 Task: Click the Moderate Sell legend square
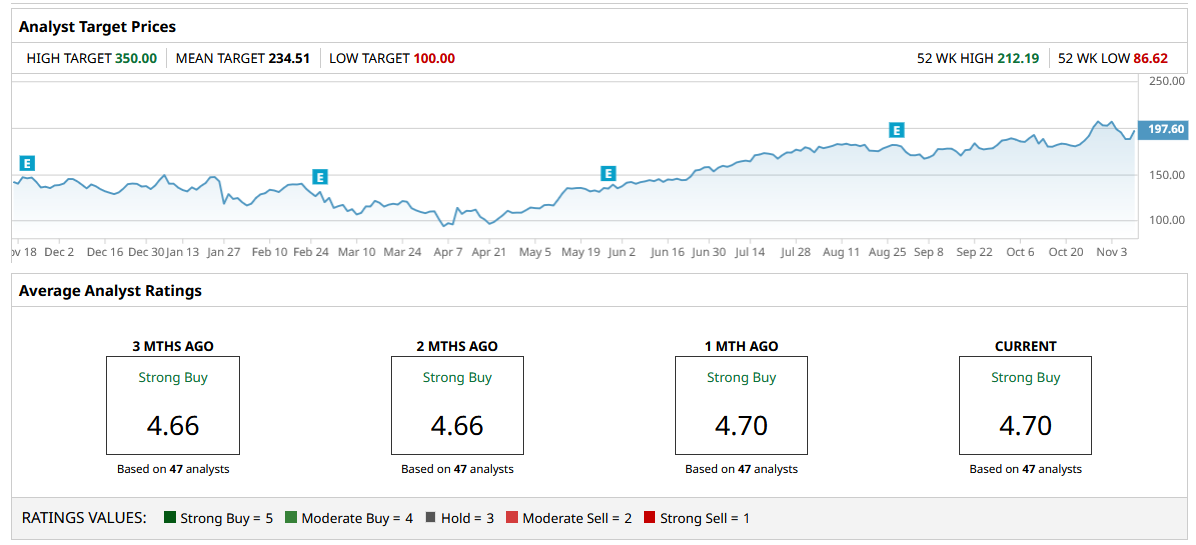[512, 518]
